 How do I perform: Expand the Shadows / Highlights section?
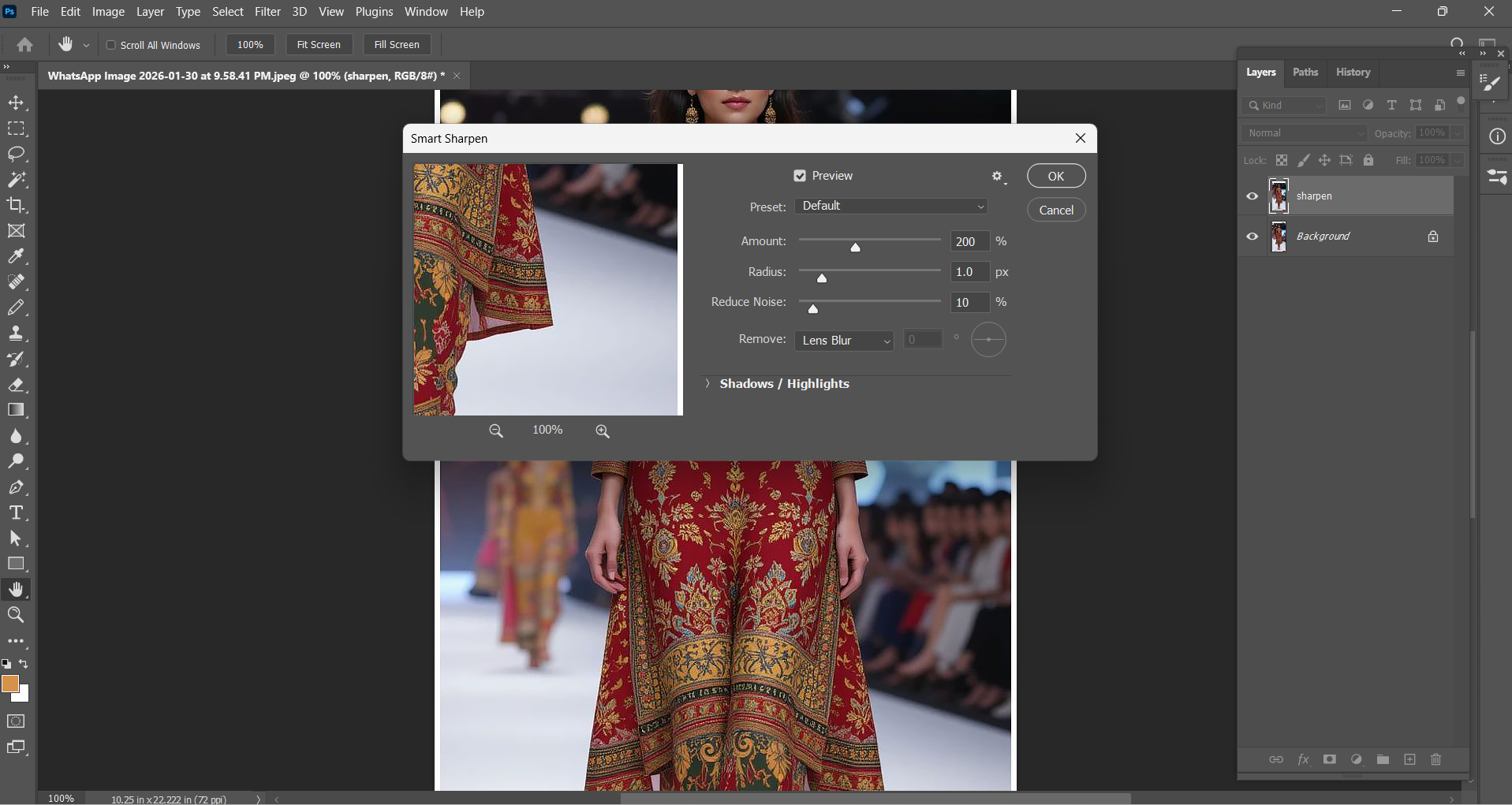[707, 384]
